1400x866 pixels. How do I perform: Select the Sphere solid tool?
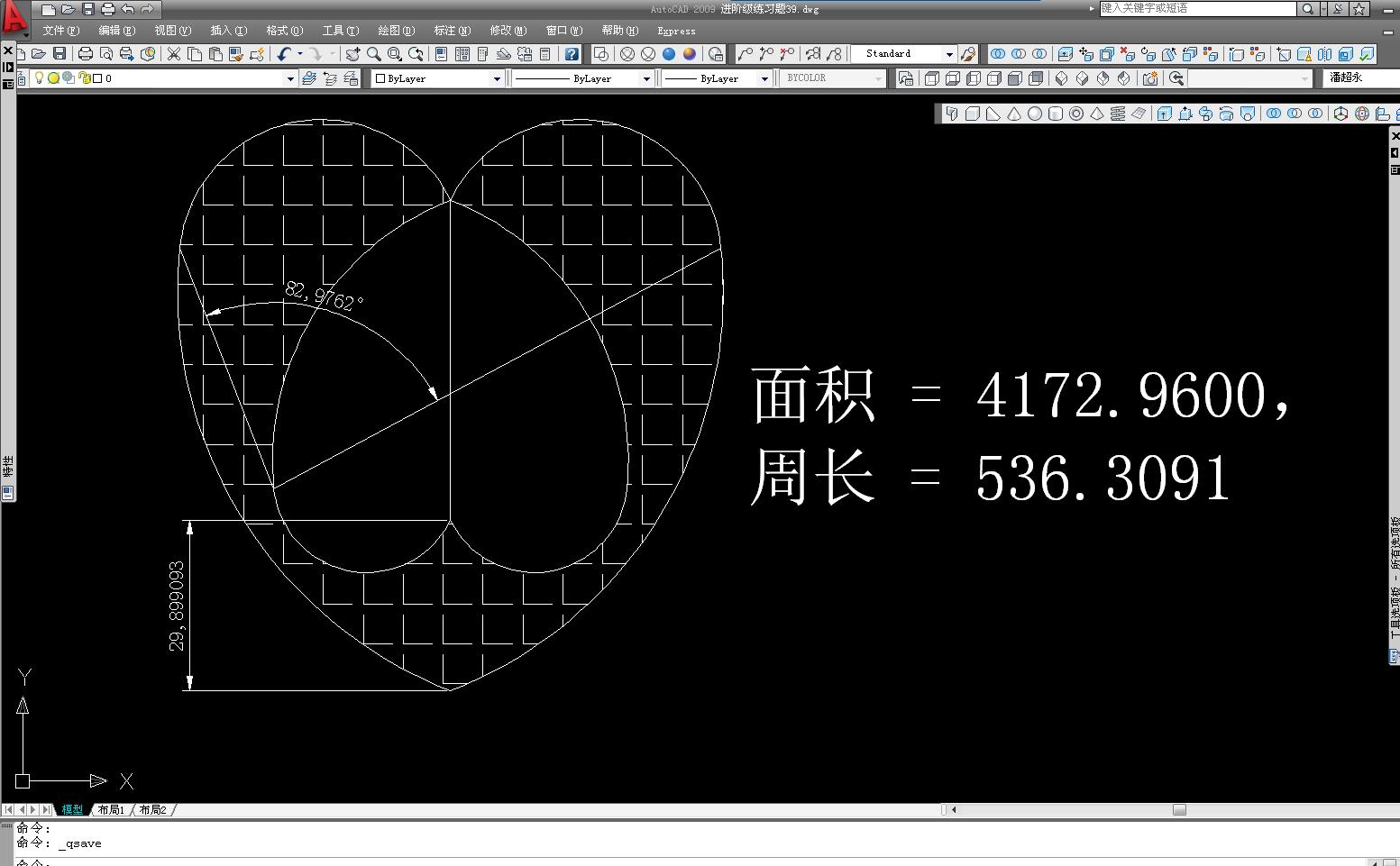pos(1035,114)
